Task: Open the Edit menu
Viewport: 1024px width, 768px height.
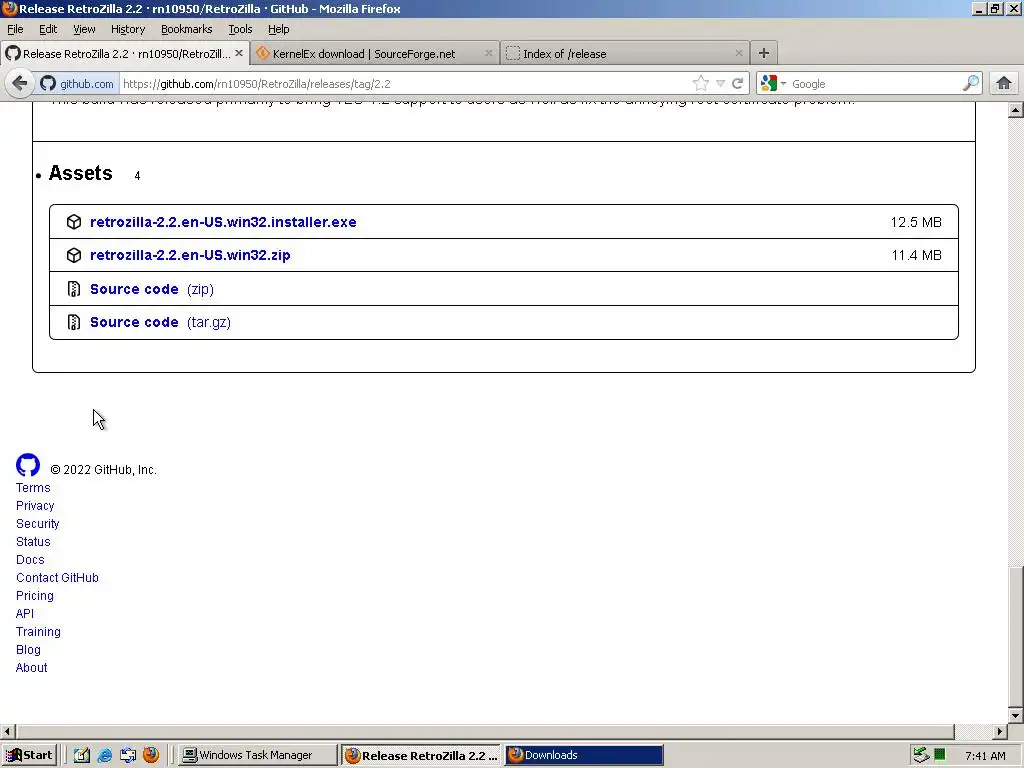Action: point(48,29)
